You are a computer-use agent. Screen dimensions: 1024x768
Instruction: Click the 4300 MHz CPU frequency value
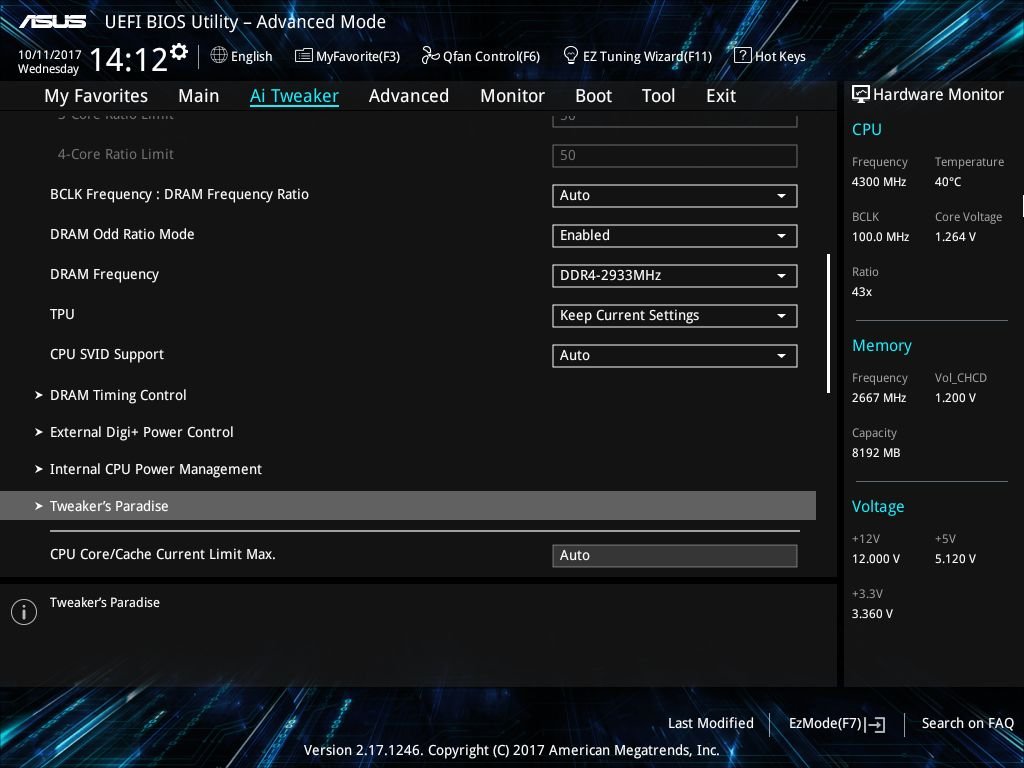pyautogui.click(x=879, y=182)
